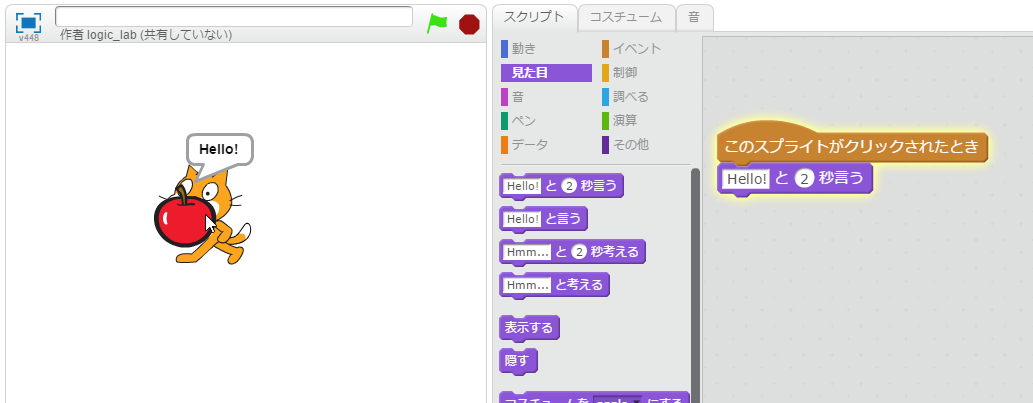Click the Hmm... と考える palette block
The image size is (1033, 403).
(555, 285)
